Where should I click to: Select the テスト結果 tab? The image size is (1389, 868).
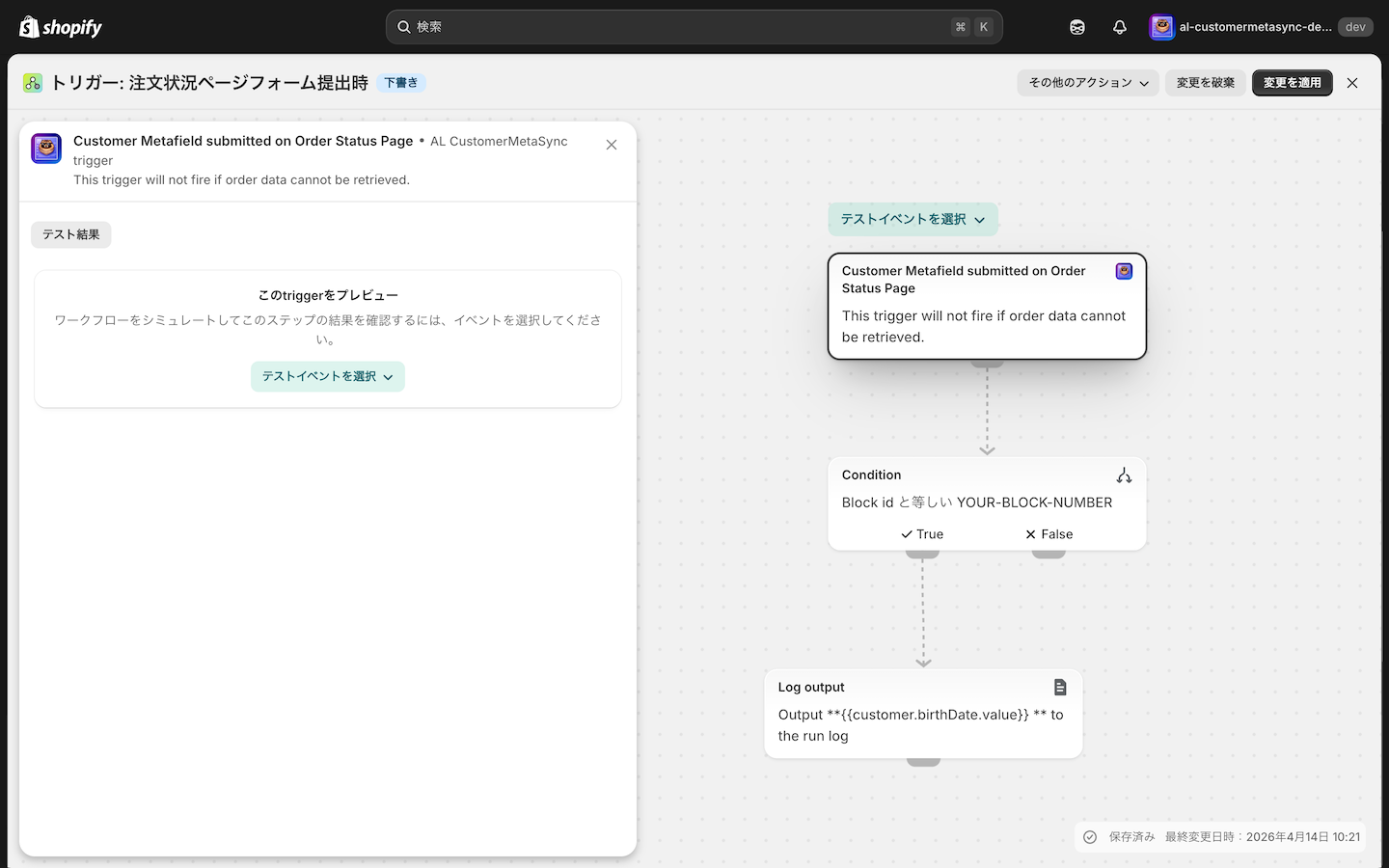[x=71, y=234]
